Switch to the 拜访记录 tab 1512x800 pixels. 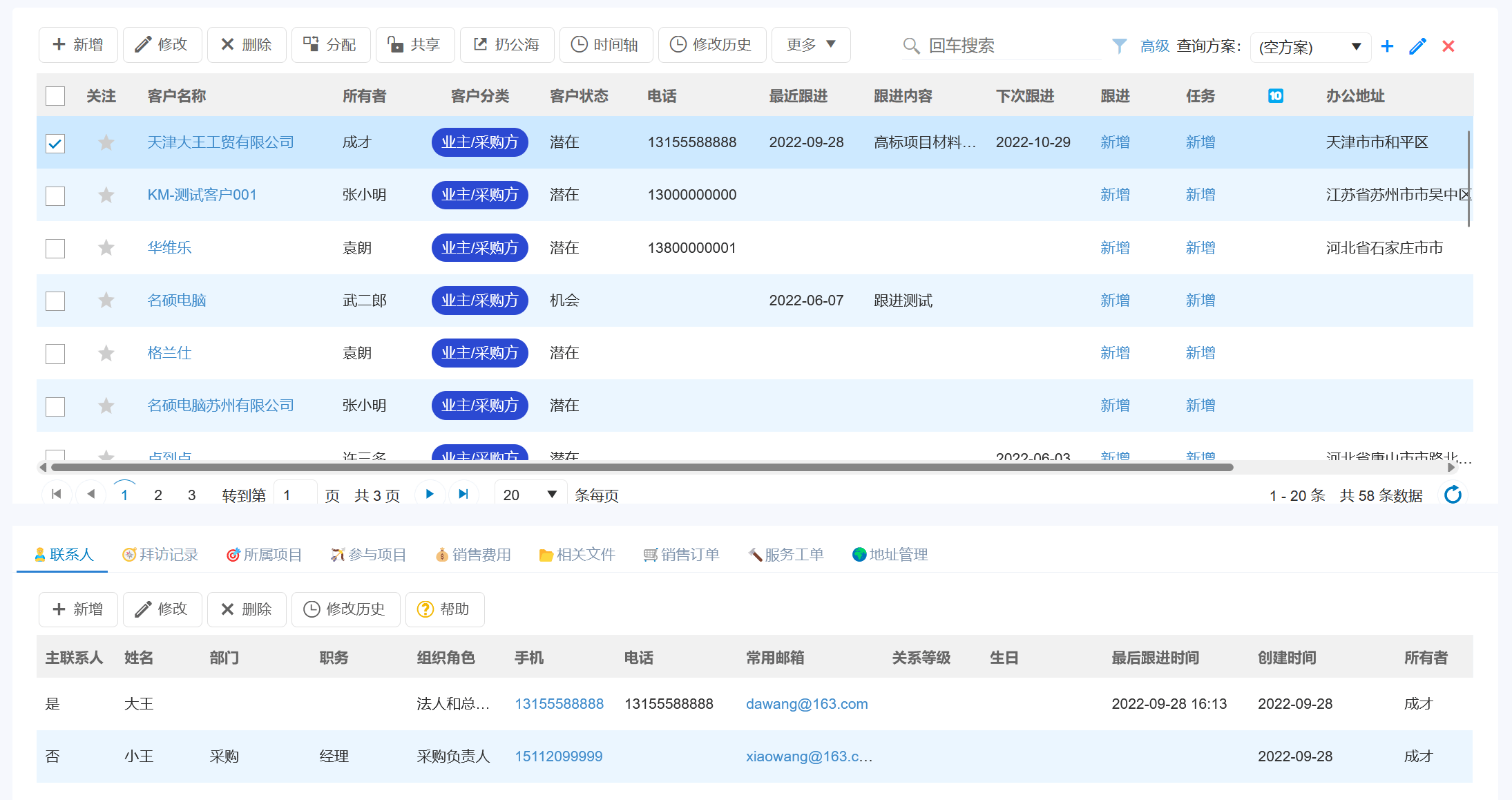tap(161, 554)
